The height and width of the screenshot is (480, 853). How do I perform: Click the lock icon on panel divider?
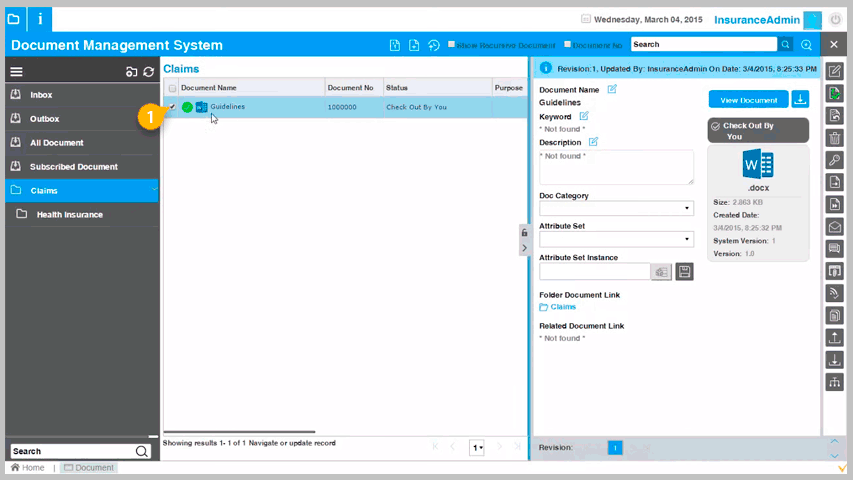click(524, 233)
